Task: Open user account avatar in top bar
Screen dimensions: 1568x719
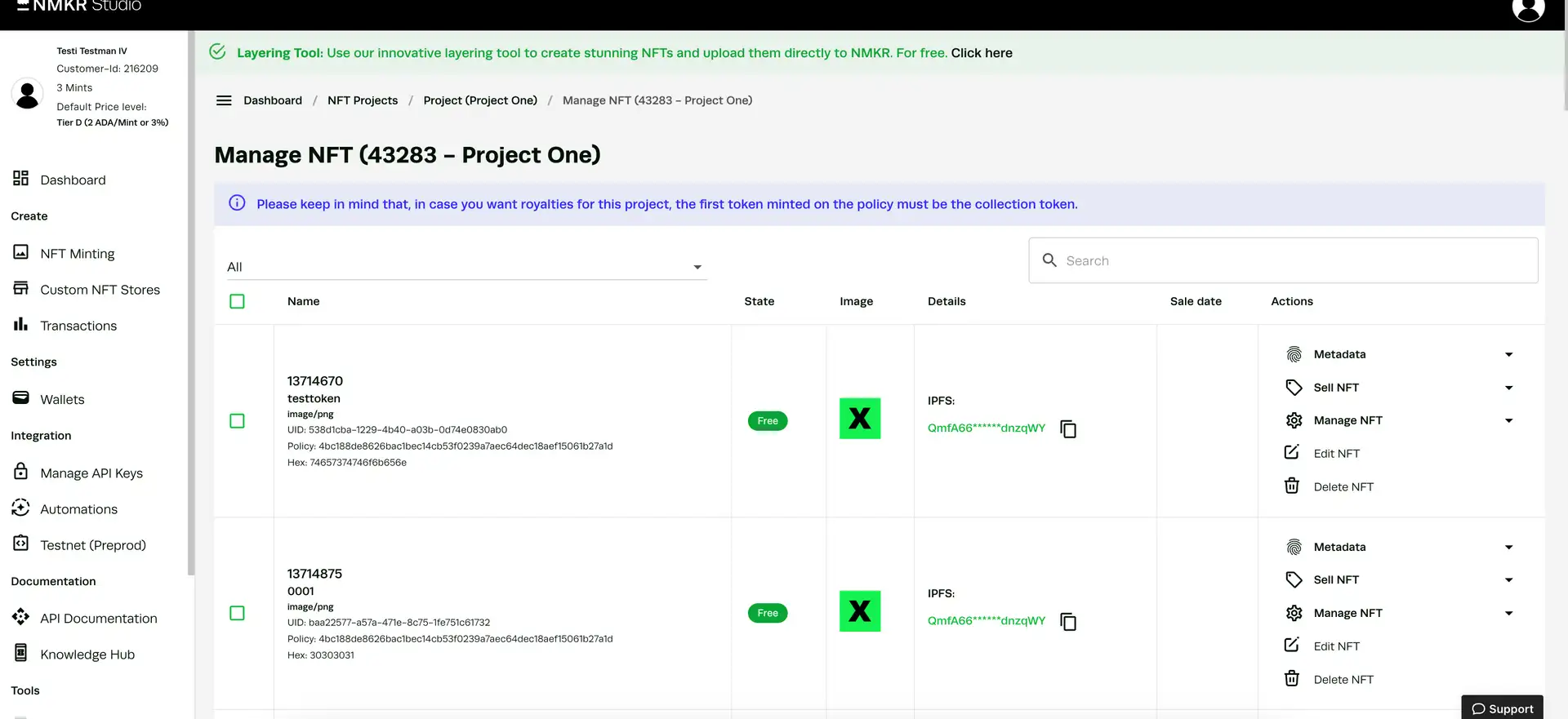Action: tap(1527, 10)
